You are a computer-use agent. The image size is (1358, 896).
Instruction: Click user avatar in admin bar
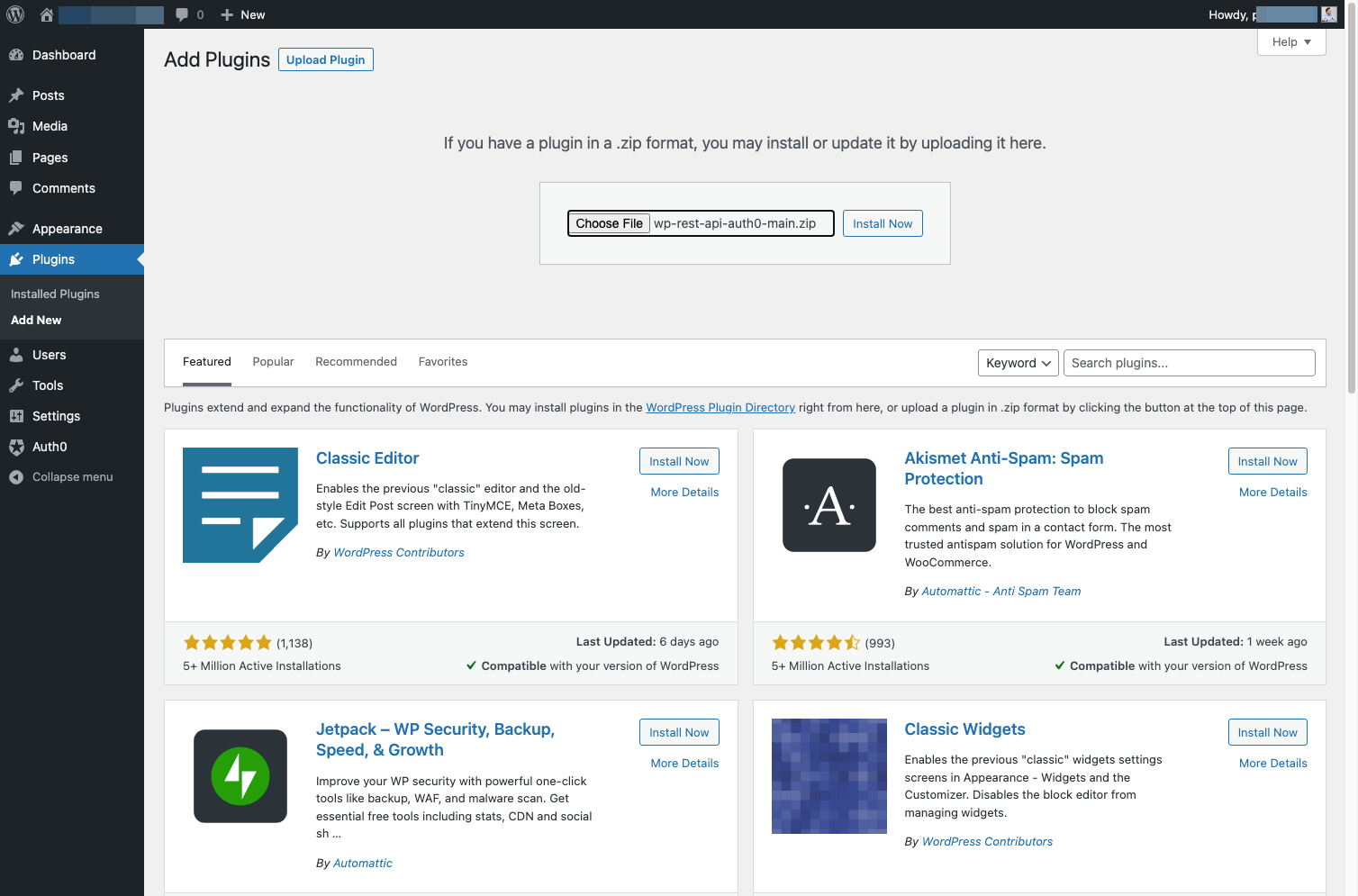tap(1328, 14)
